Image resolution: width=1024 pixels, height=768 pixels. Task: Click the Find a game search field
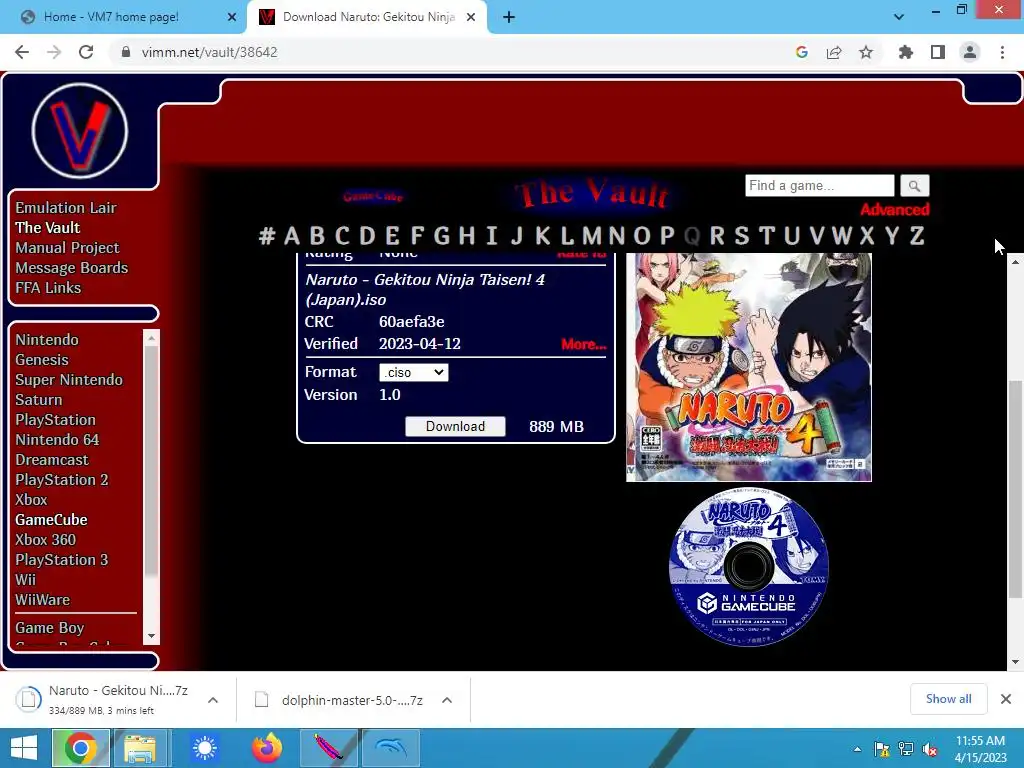(x=820, y=186)
